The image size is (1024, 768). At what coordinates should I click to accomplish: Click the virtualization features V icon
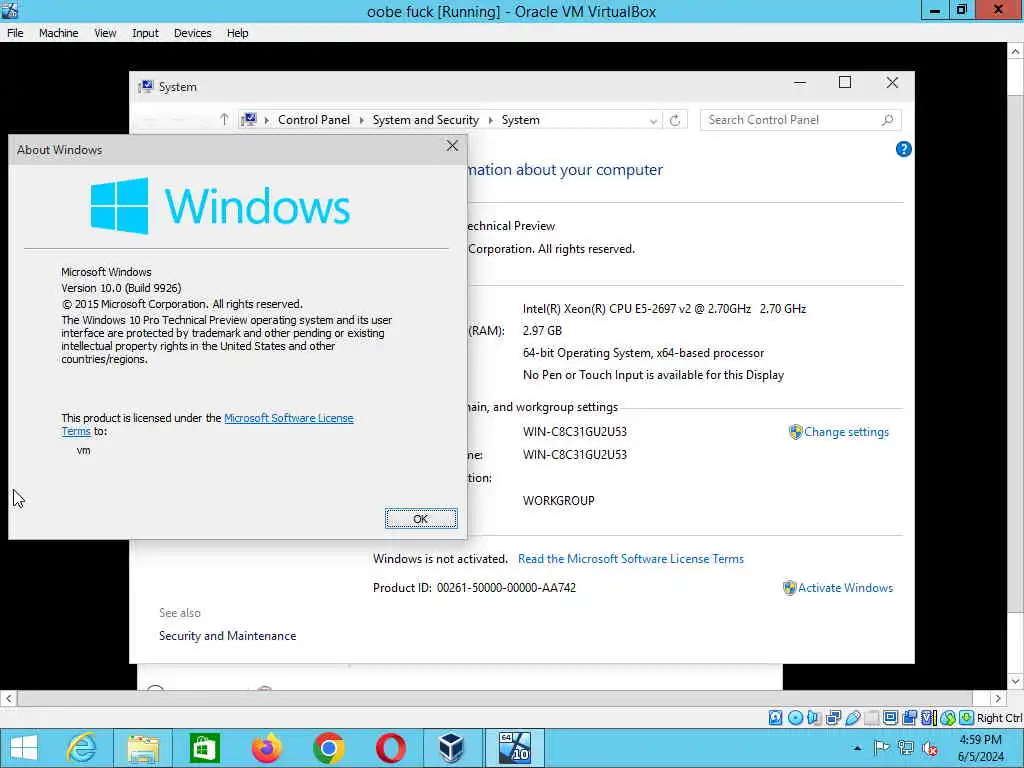click(928, 718)
